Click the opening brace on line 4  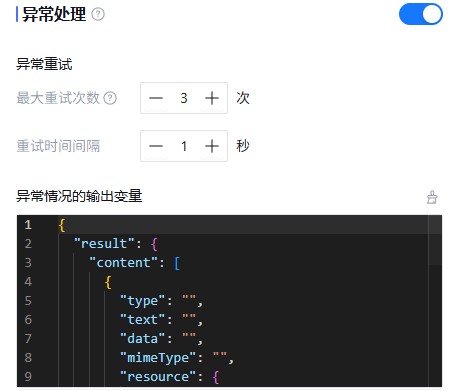coord(108,282)
